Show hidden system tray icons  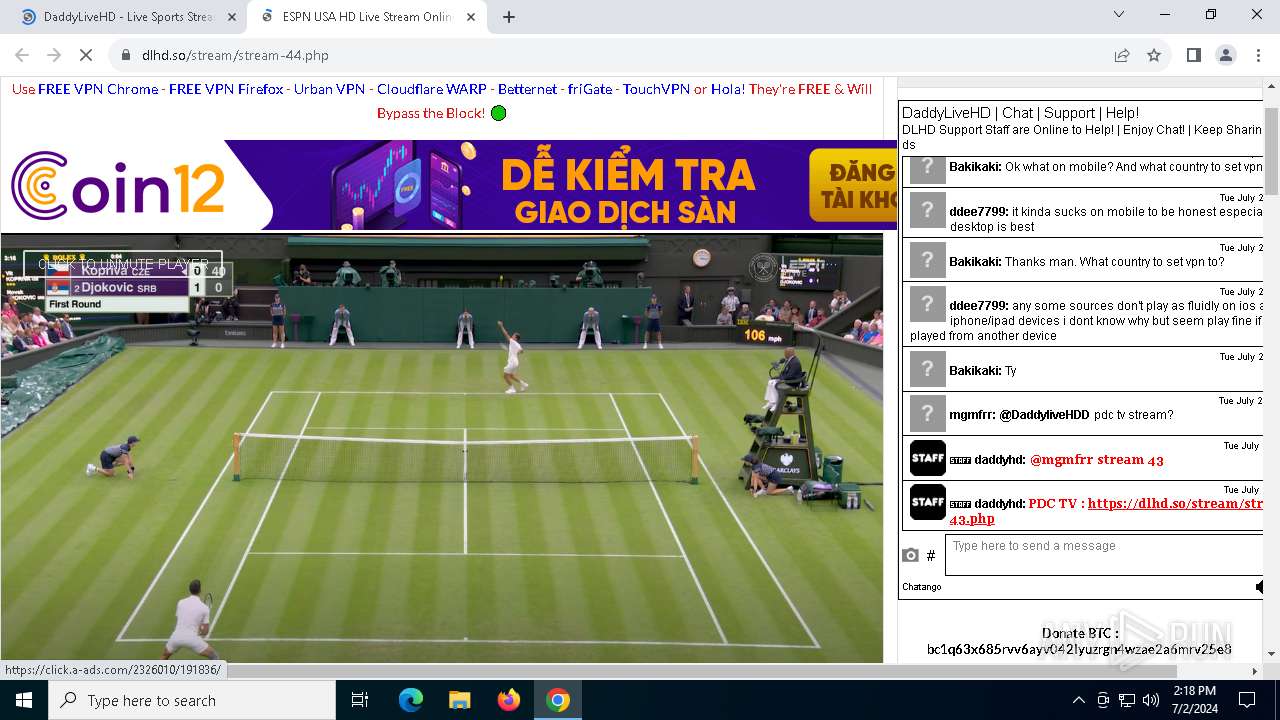pyautogui.click(x=1078, y=700)
